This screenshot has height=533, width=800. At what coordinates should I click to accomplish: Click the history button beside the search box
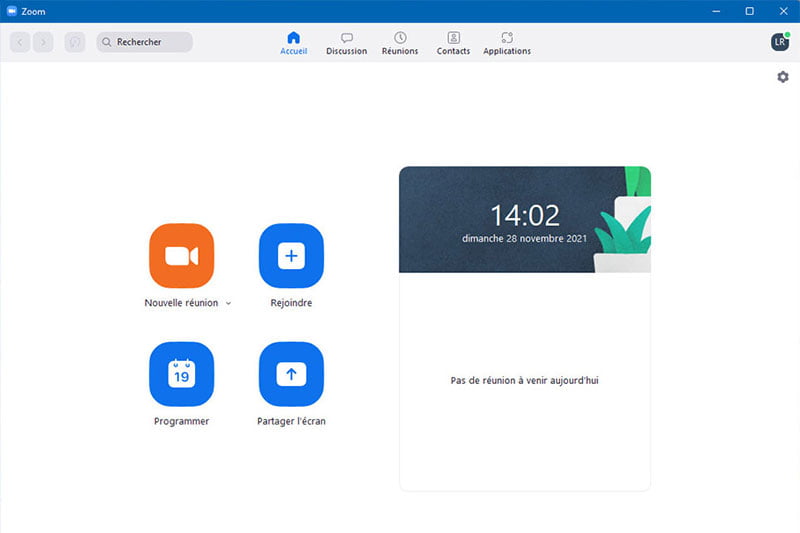[75, 42]
